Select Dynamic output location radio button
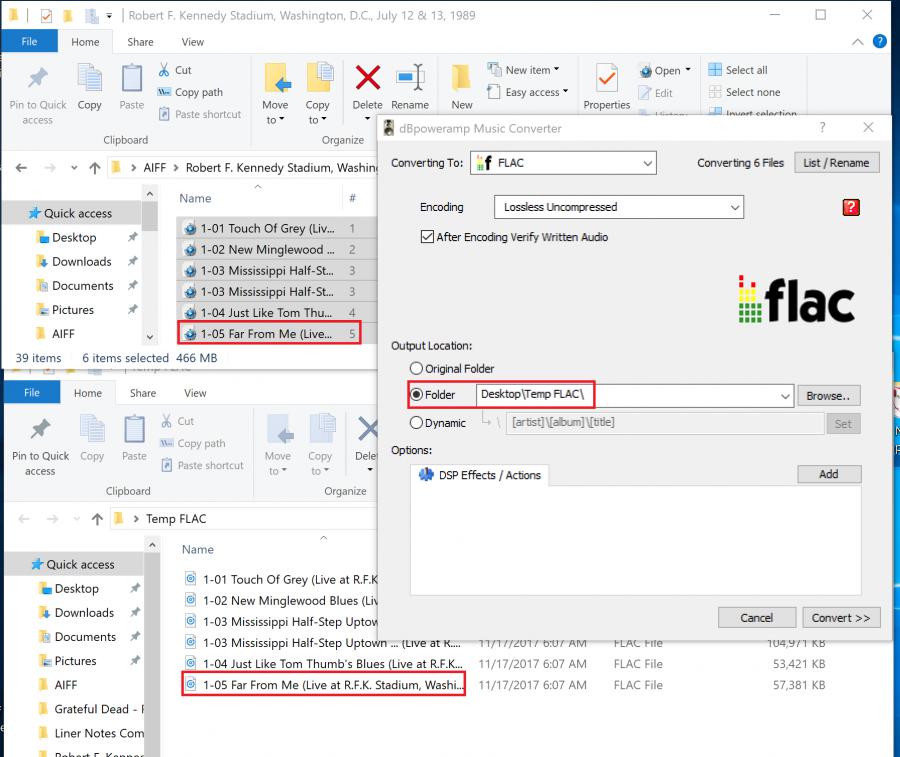 tap(416, 423)
